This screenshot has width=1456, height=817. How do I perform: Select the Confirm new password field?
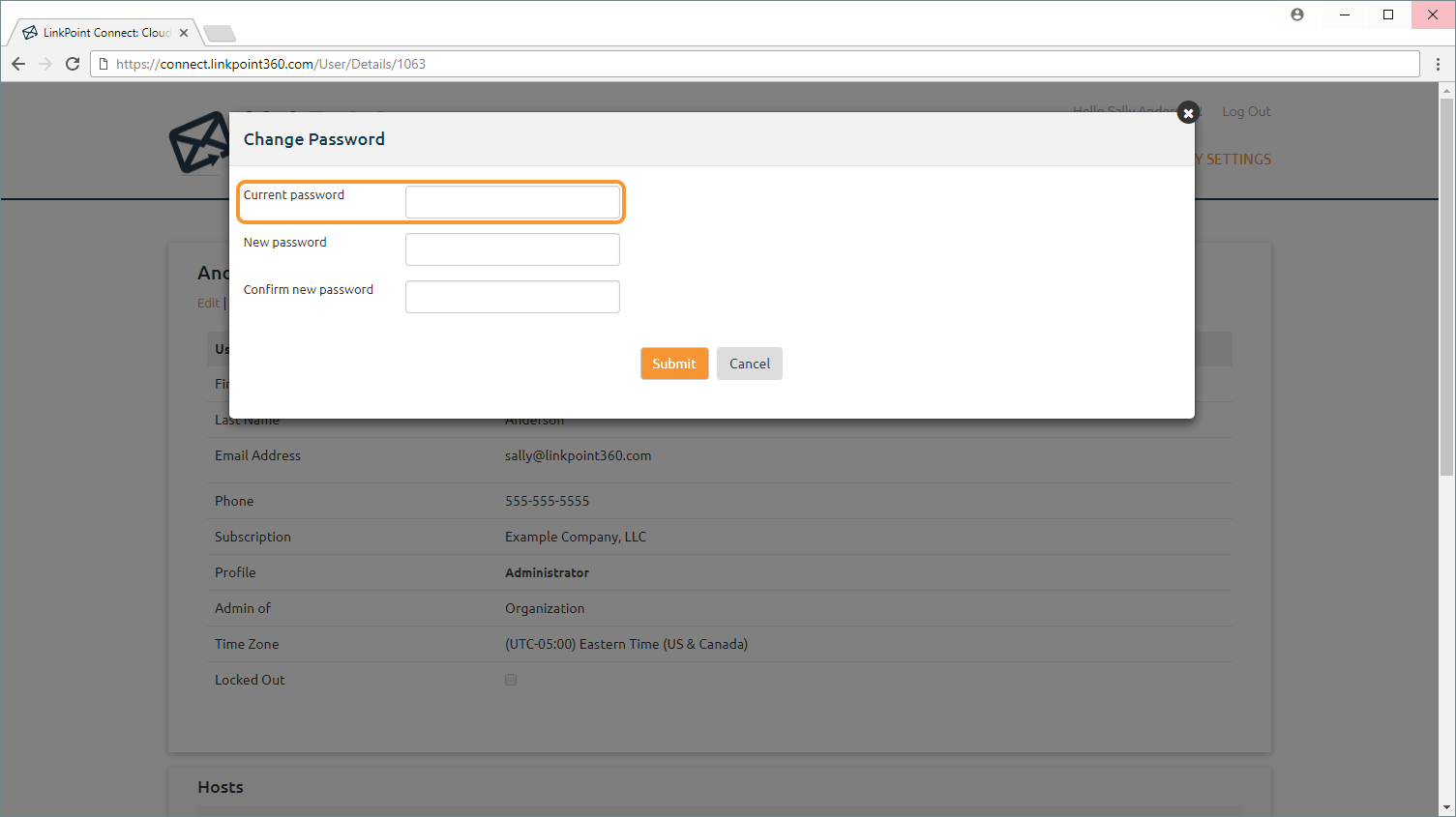[x=512, y=297]
